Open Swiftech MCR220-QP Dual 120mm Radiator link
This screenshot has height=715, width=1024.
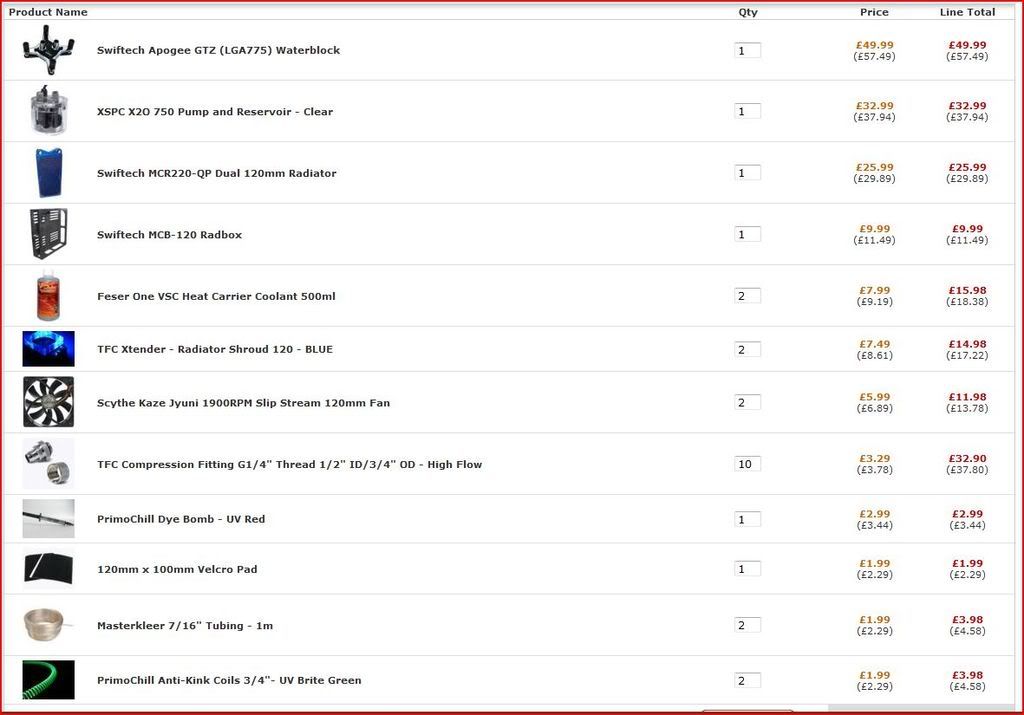pos(216,173)
